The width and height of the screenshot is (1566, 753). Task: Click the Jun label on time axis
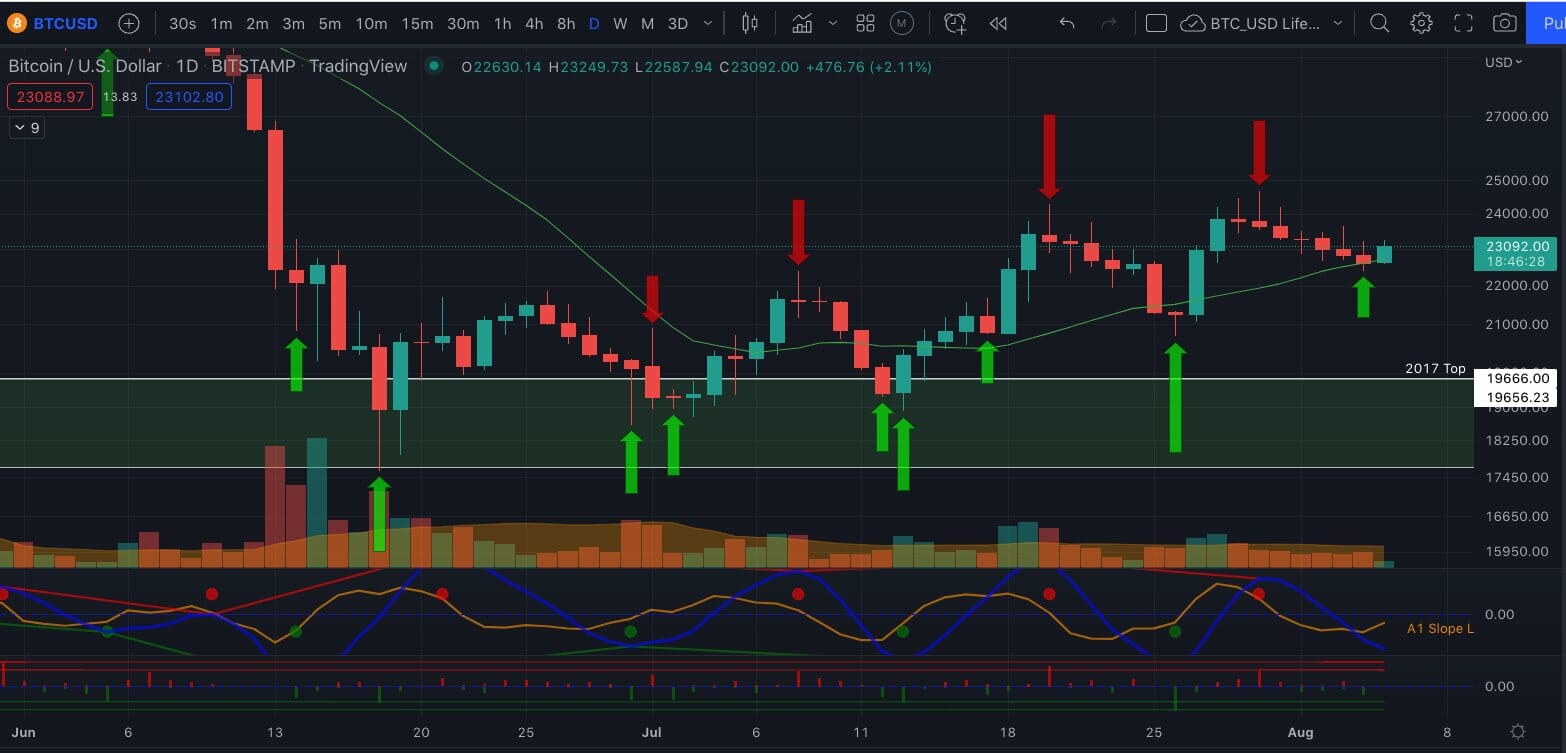(24, 732)
